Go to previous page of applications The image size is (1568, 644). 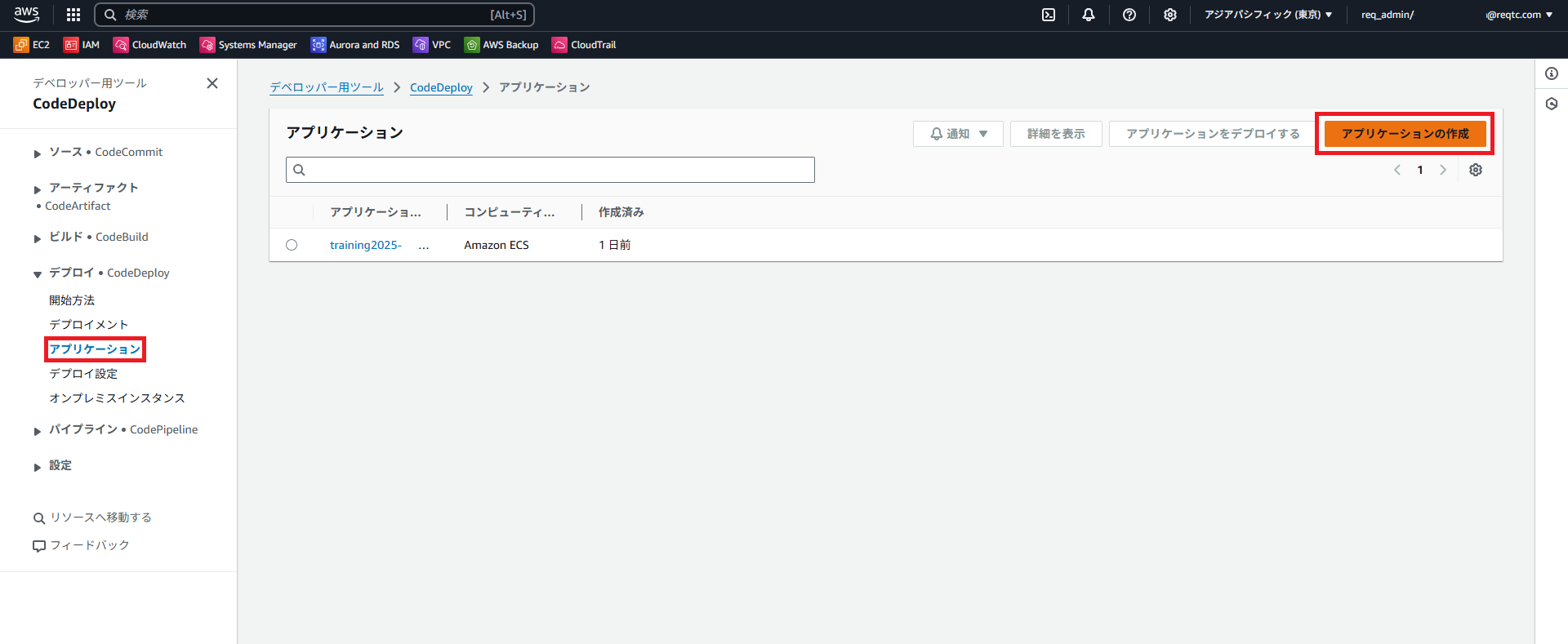[x=1397, y=170]
